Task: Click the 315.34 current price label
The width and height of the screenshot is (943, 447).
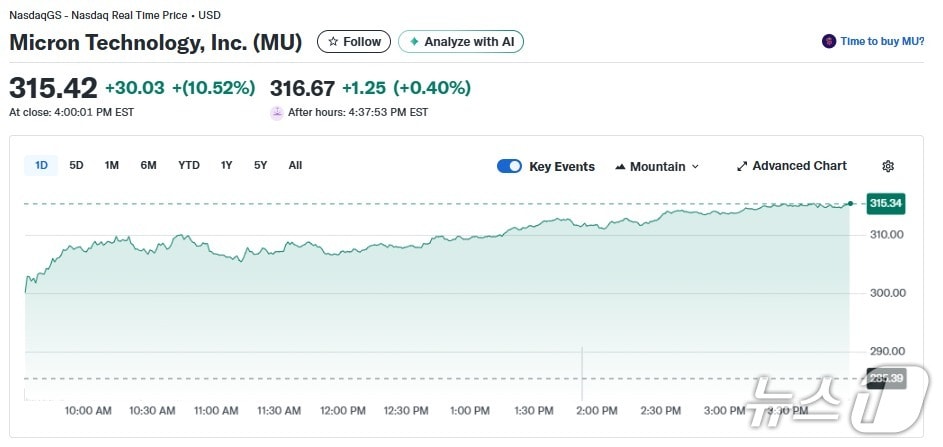Action: click(886, 204)
